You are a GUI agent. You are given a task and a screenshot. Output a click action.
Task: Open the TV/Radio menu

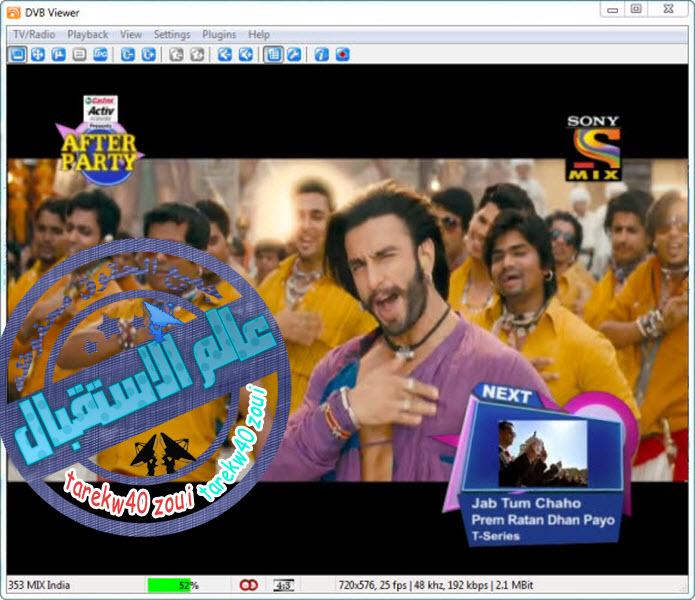tap(34, 35)
